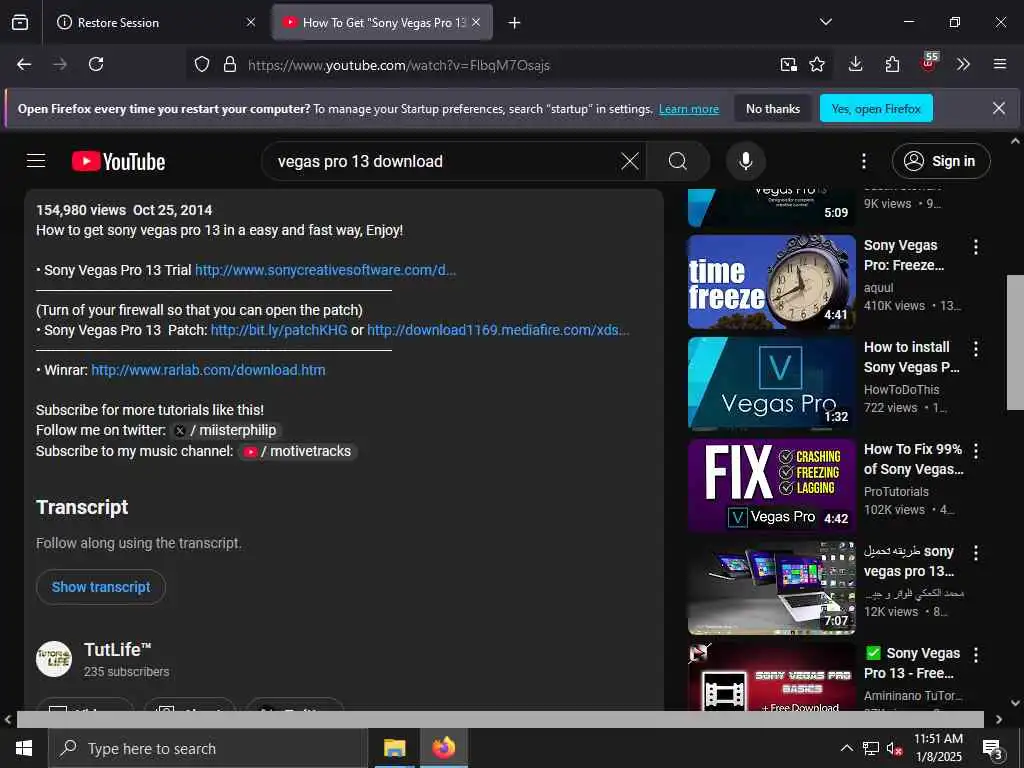List all tabs dropdown arrow
This screenshot has height=768, width=1024.
point(825,22)
